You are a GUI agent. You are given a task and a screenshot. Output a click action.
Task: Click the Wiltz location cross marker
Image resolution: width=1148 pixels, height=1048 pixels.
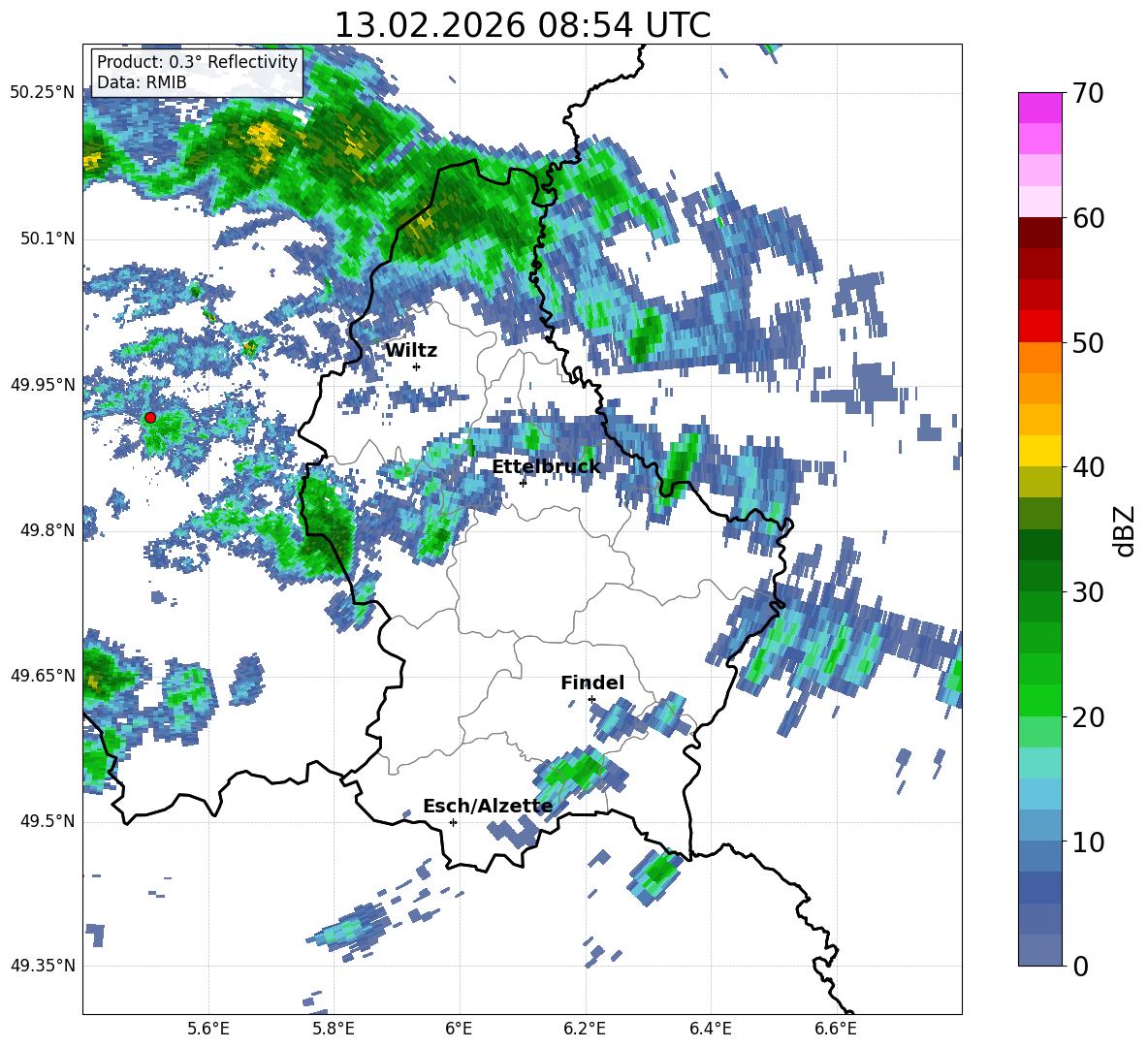pyautogui.click(x=417, y=366)
